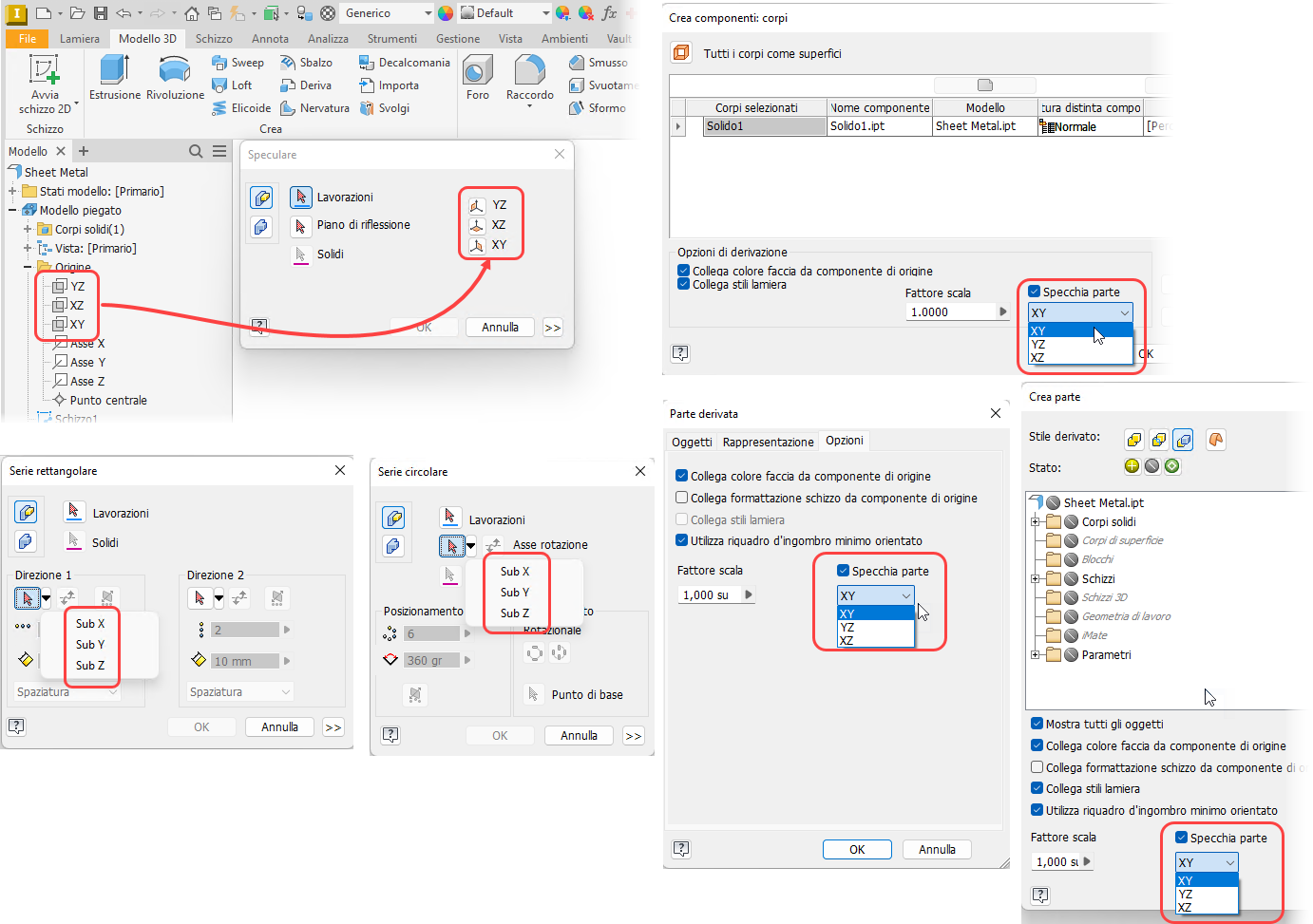Activate the Sweep tool
The height and width of the screenshot is (924, 1313).
coord(238,63)
